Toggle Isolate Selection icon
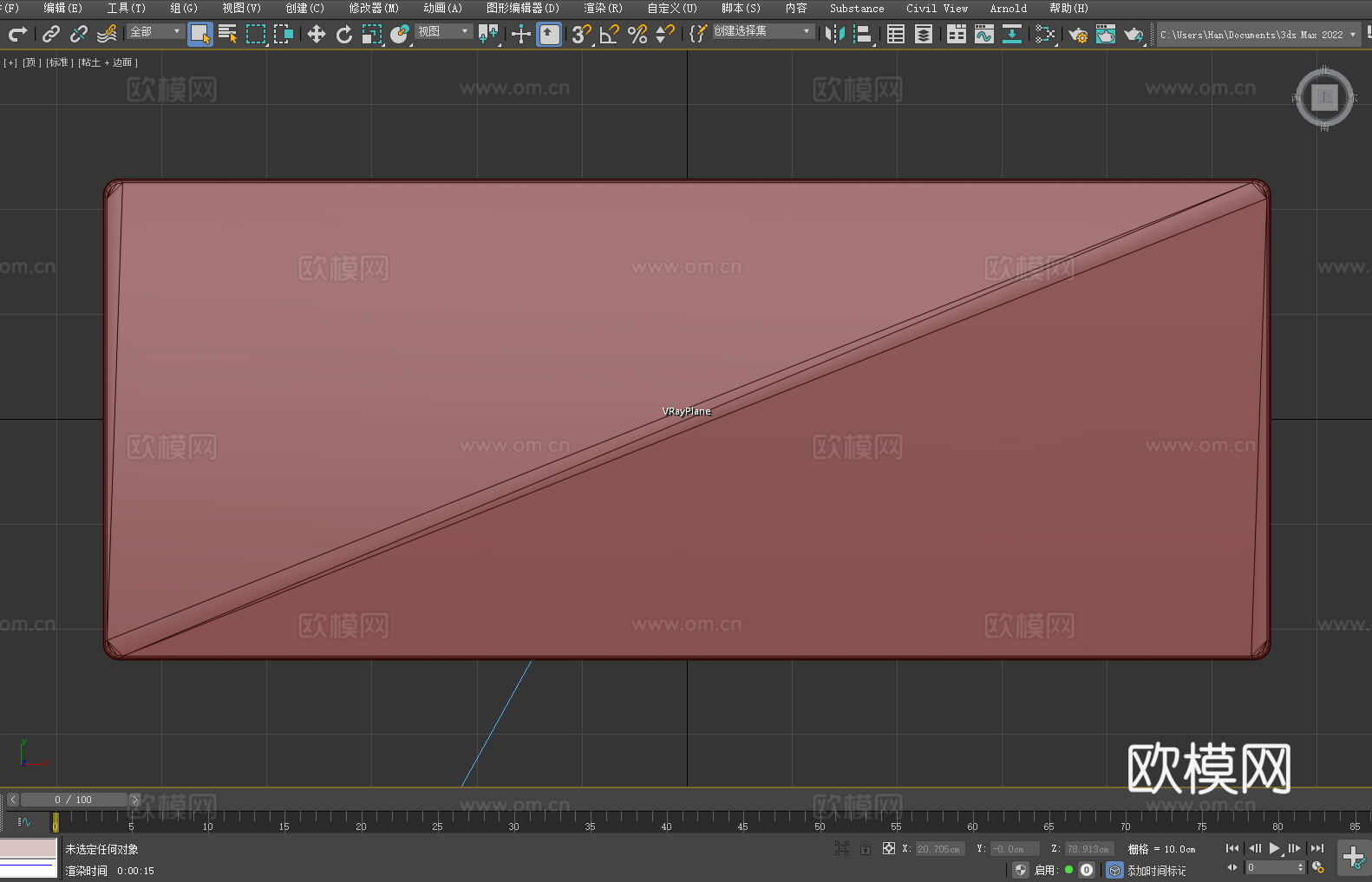The image size is (1372, 882). (842, 848)
